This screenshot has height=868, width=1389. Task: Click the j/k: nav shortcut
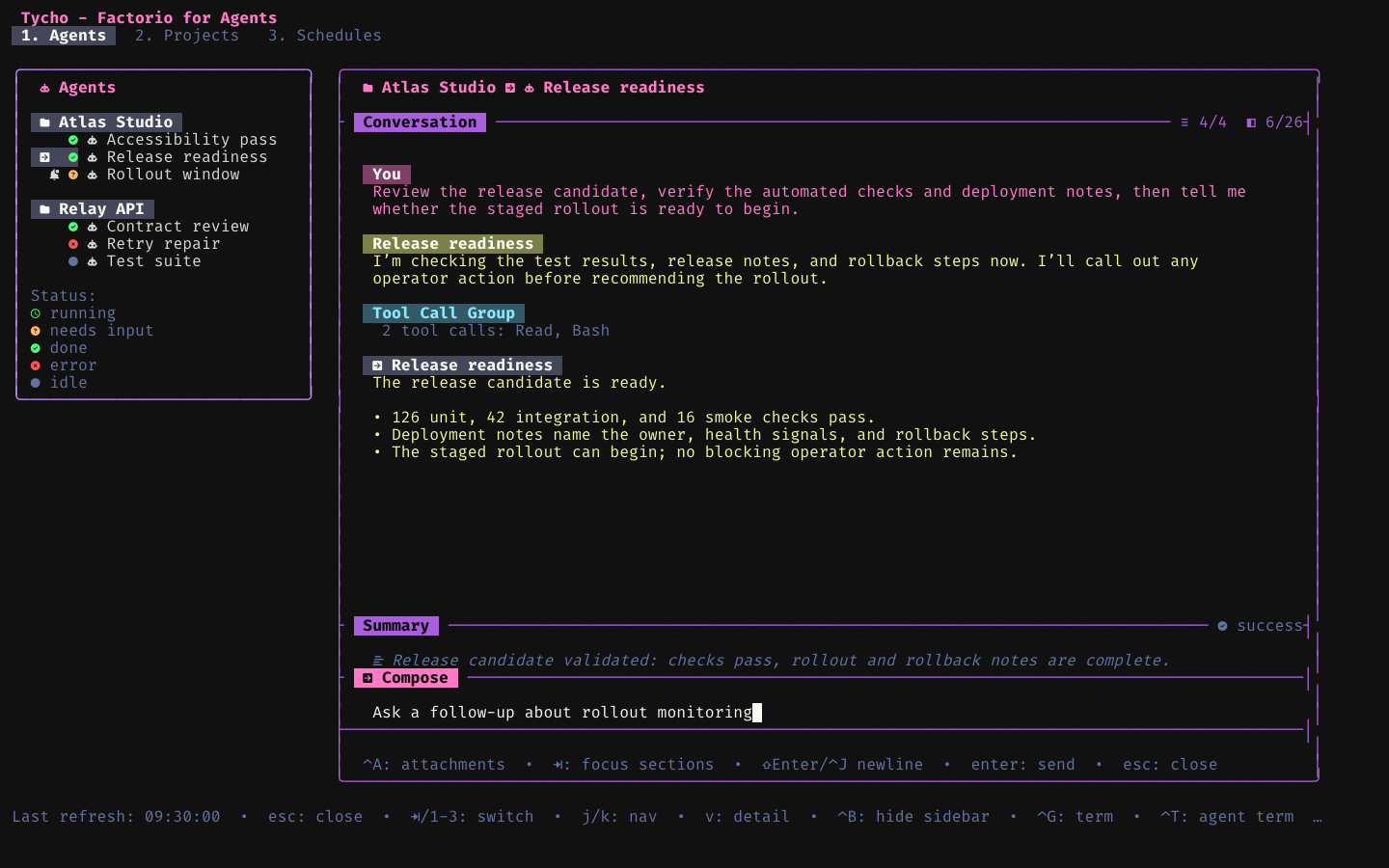[x=619, y=817]
